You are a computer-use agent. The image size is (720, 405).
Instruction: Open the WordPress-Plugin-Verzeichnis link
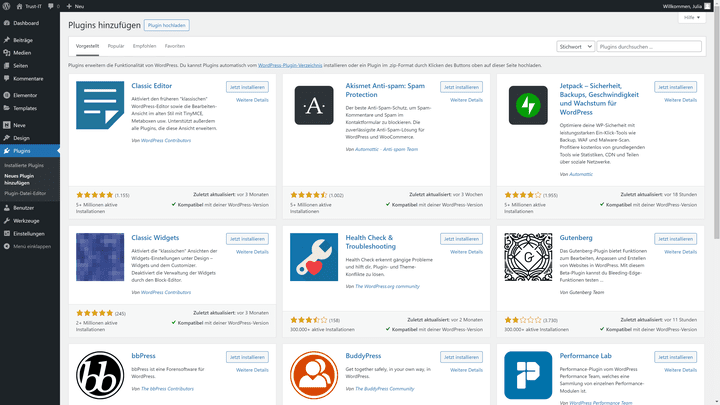click(x=290, y=65)
